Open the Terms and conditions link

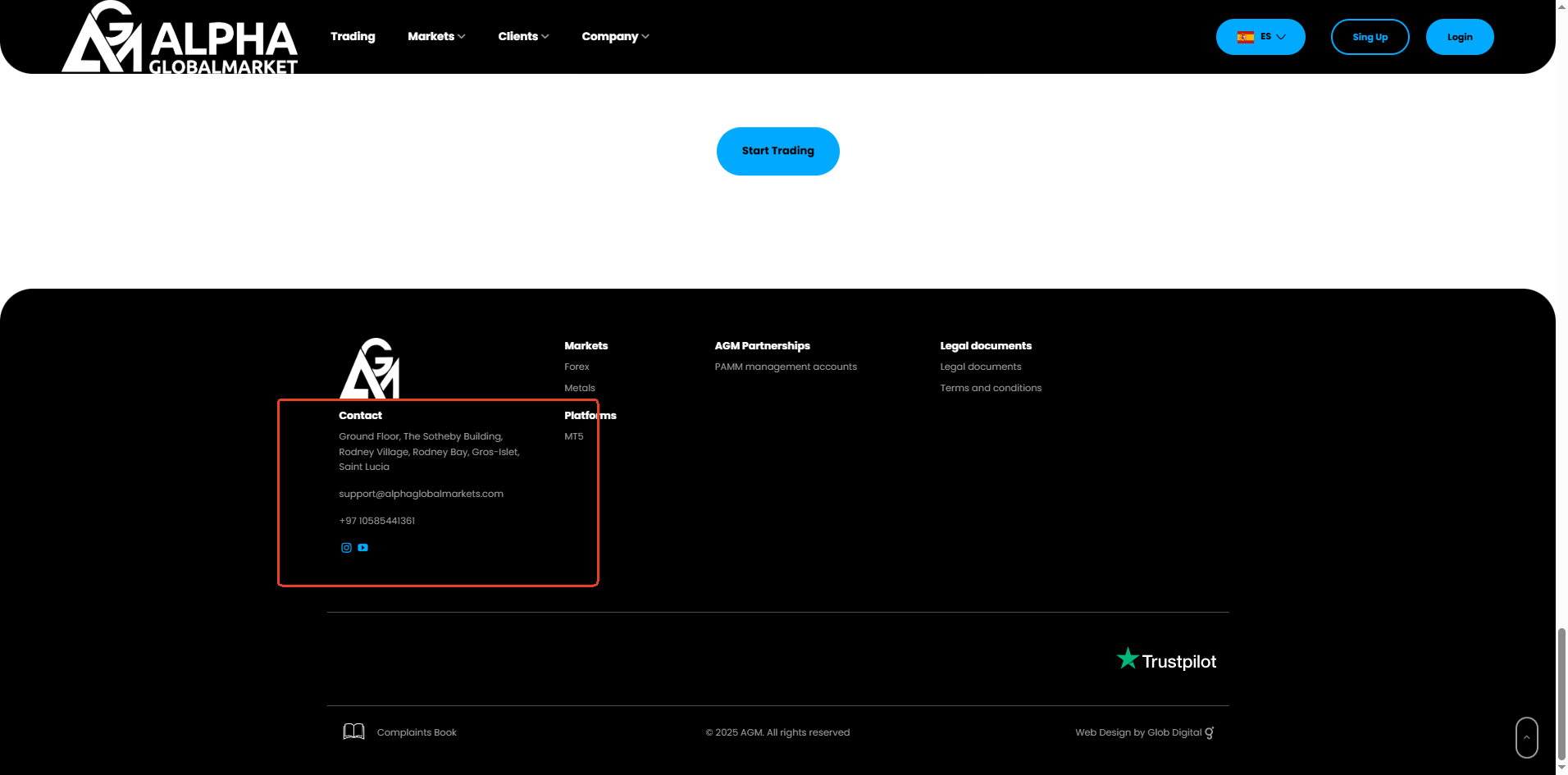tap(990, 388)
